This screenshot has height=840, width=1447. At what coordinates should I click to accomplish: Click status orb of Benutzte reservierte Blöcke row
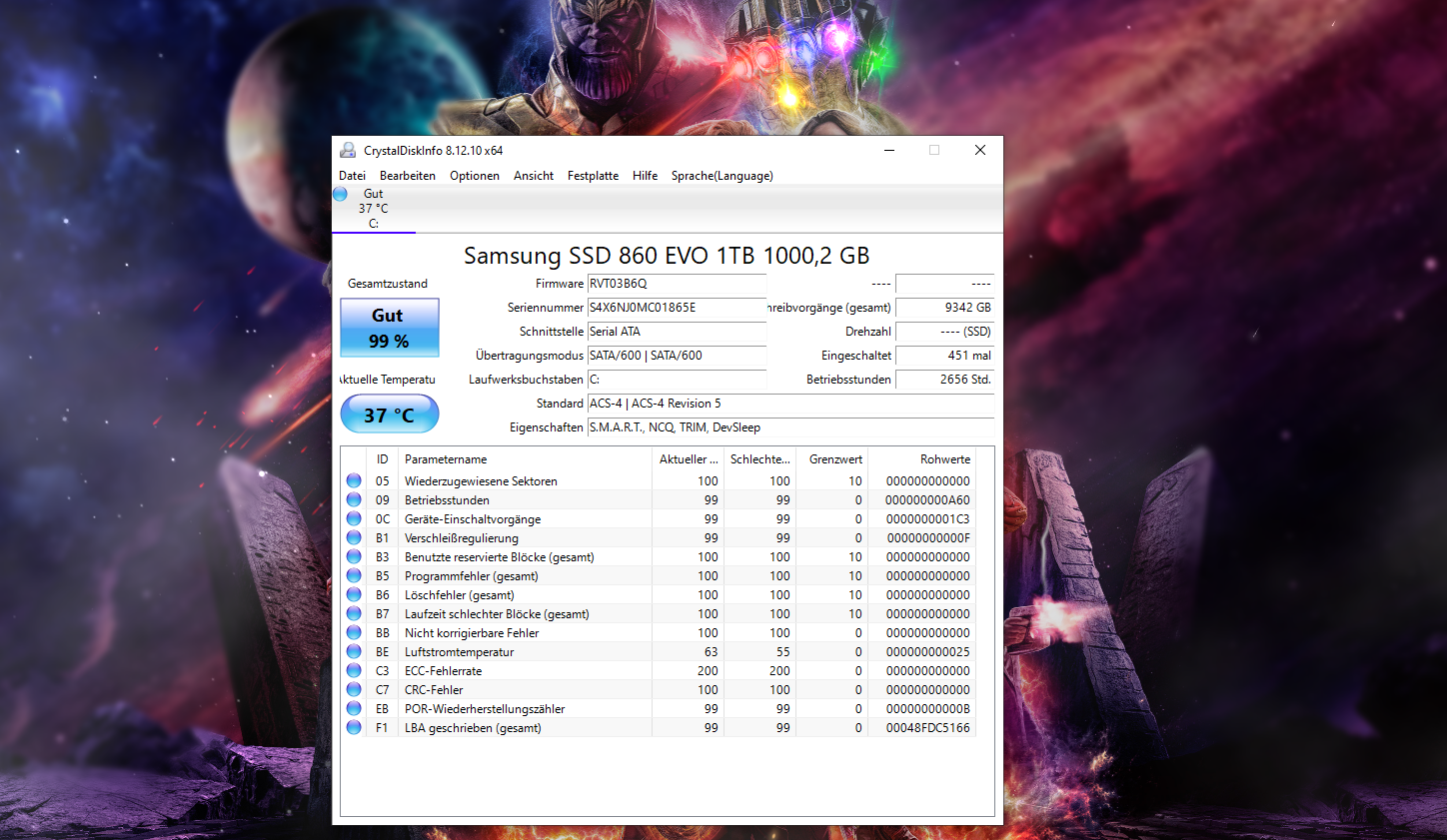click(x=354, y=556)
